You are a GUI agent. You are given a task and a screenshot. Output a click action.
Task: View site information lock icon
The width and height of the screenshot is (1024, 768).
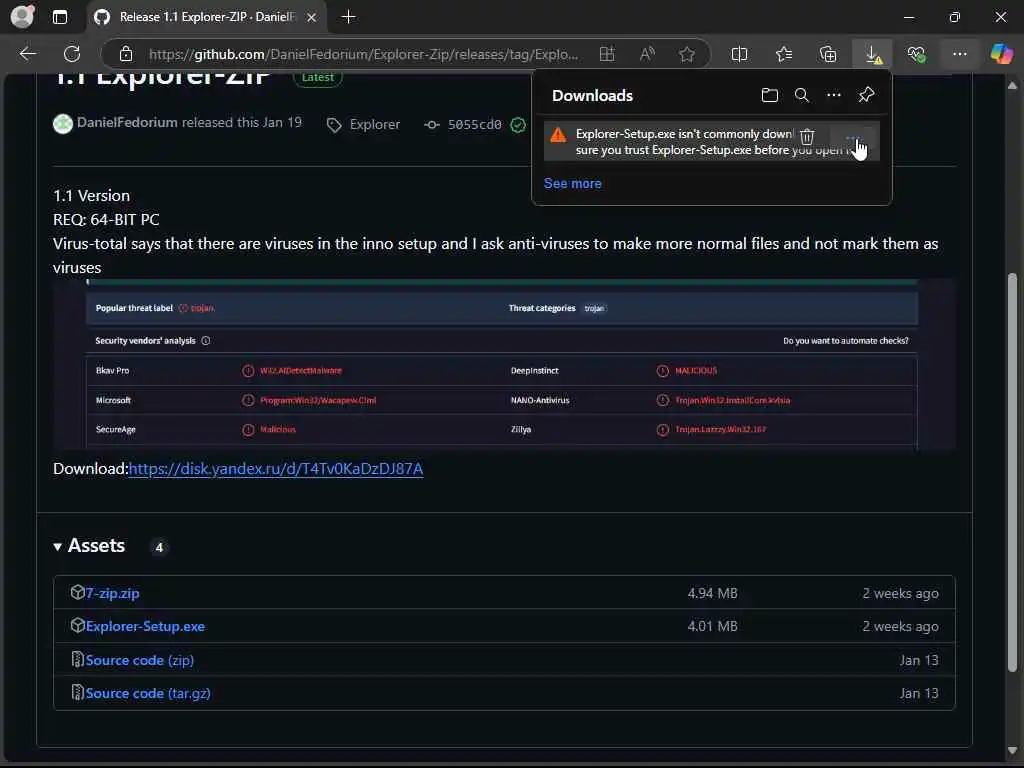click(126, 54)
